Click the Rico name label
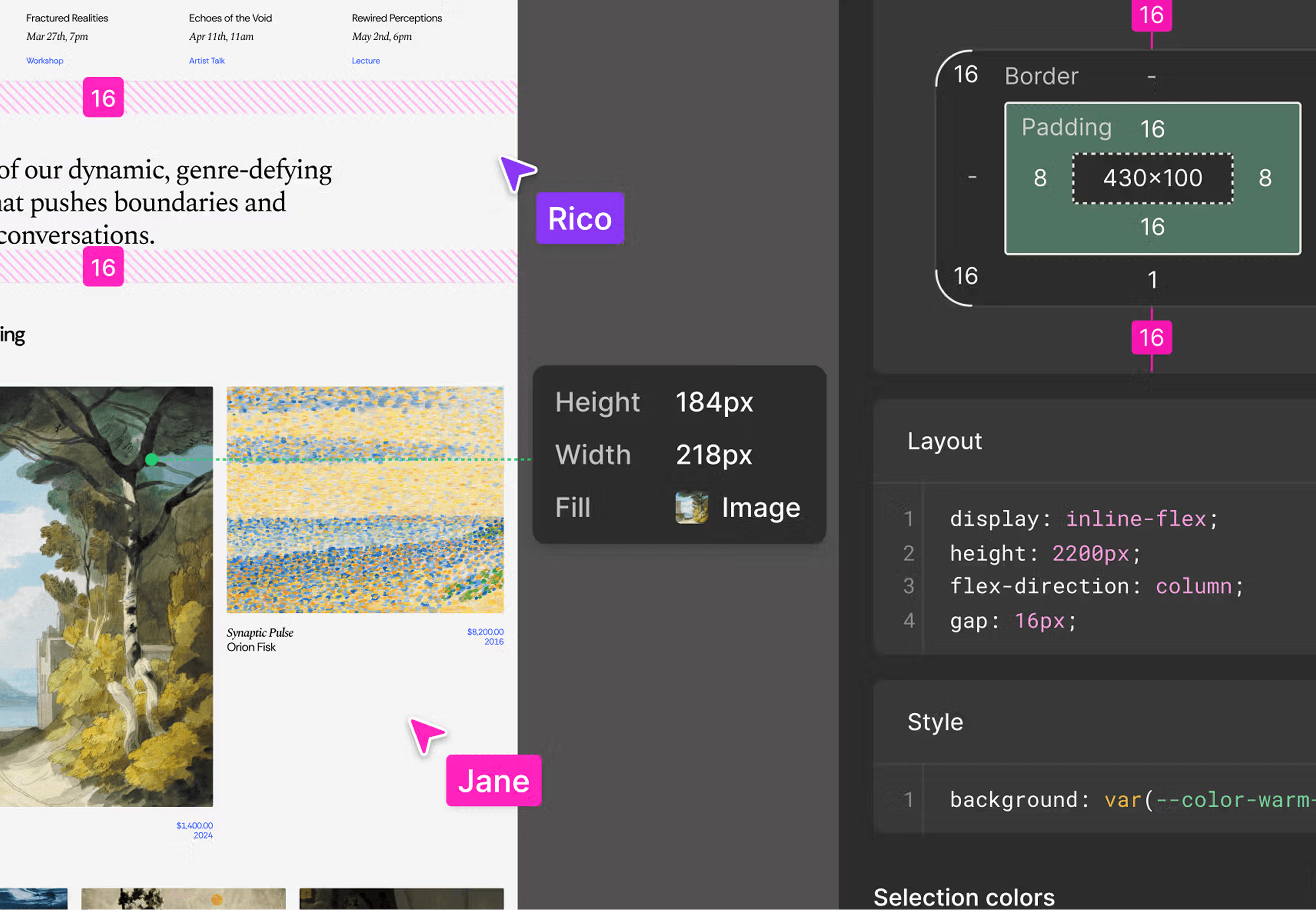 pos(580,219)
